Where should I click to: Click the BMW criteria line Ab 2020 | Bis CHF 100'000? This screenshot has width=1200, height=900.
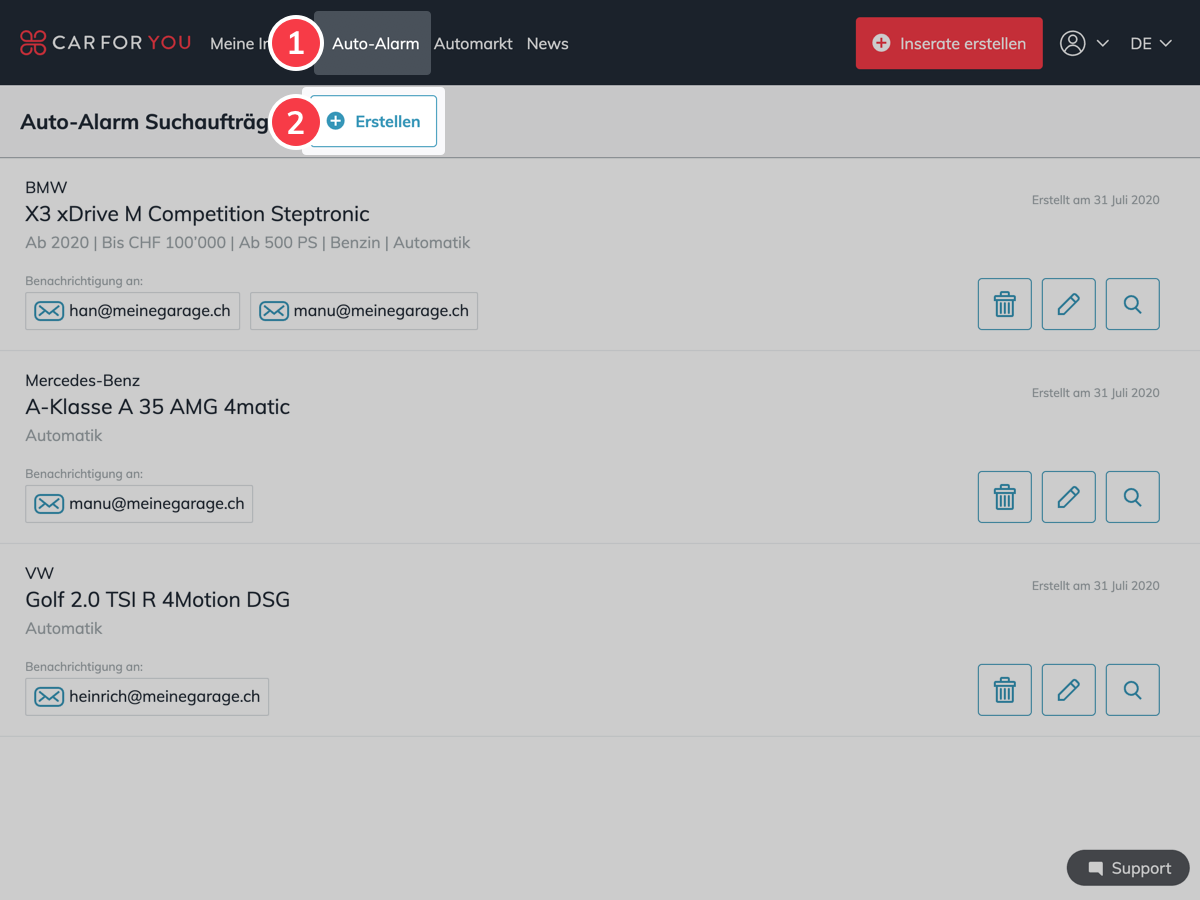pyautogui.click(x=247, y=243)
